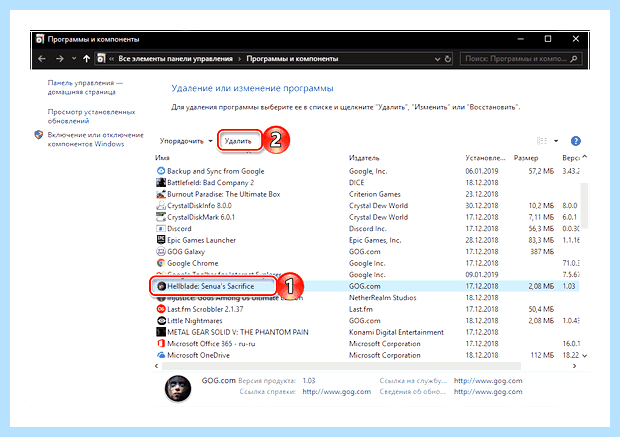
Task: Focus the search Programs and Features field
Action: 521,59
